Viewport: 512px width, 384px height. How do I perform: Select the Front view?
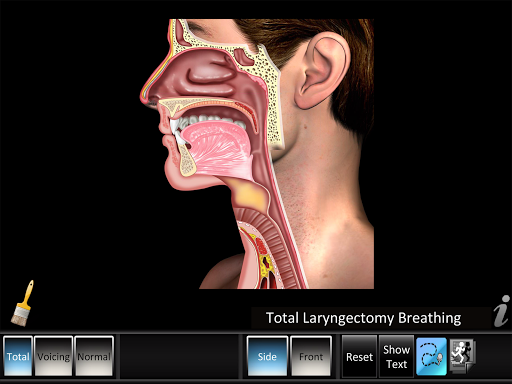[311, 356]
